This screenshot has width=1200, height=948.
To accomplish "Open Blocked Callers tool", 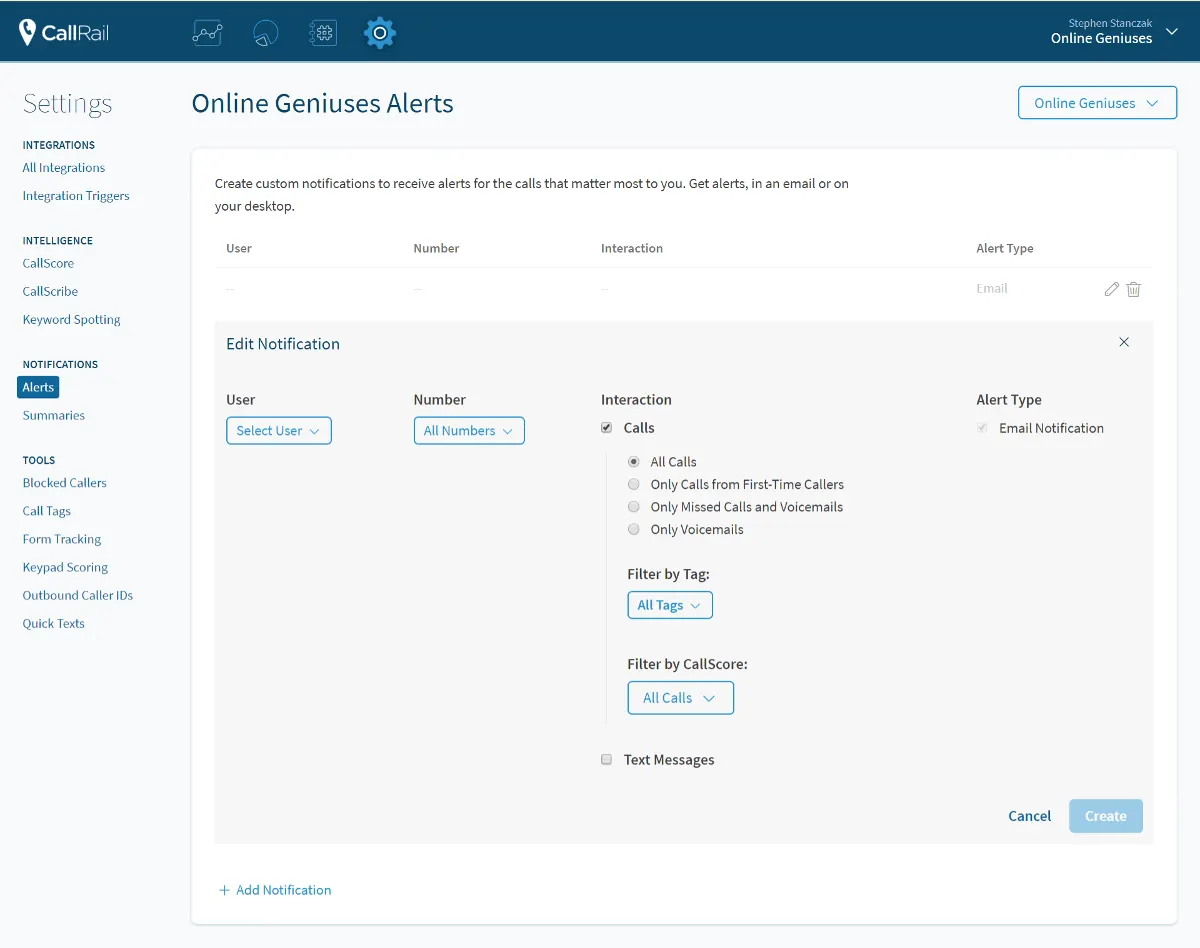I will pyautogui.click(x=65, y=483).
